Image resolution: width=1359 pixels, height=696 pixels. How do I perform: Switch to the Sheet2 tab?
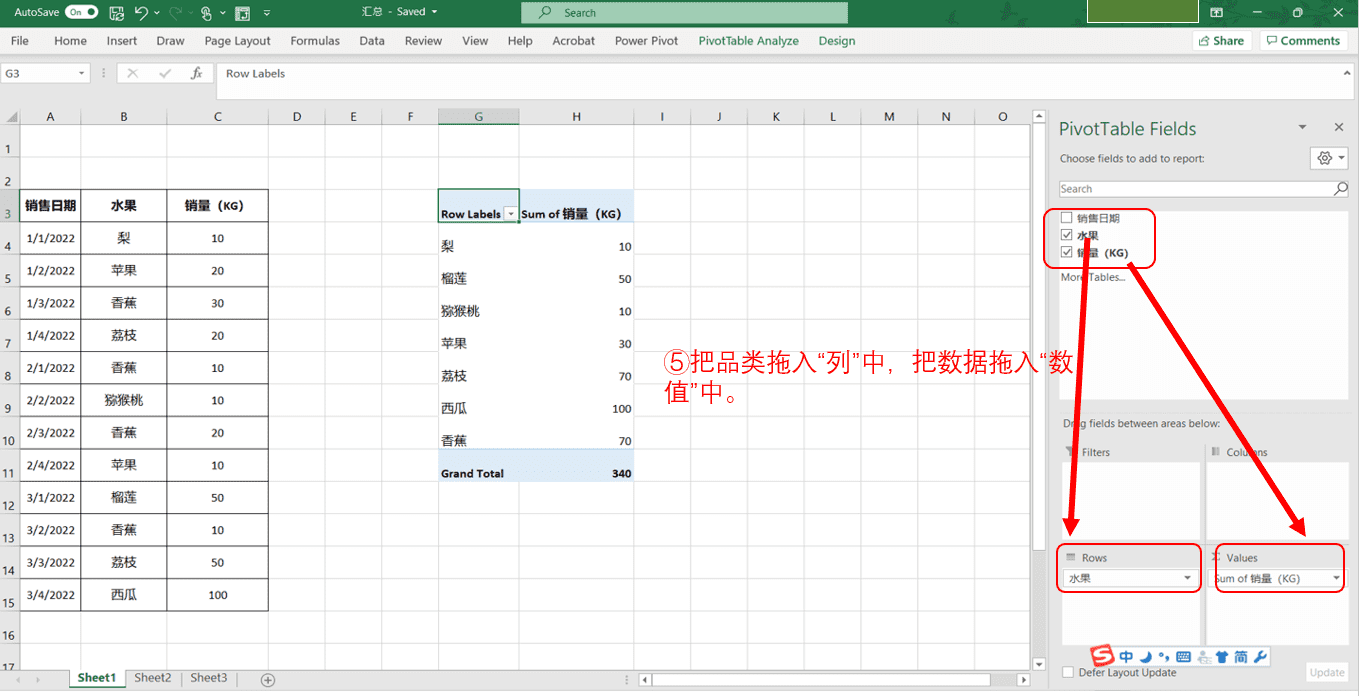pyautogui.click(x=153, y=678)
